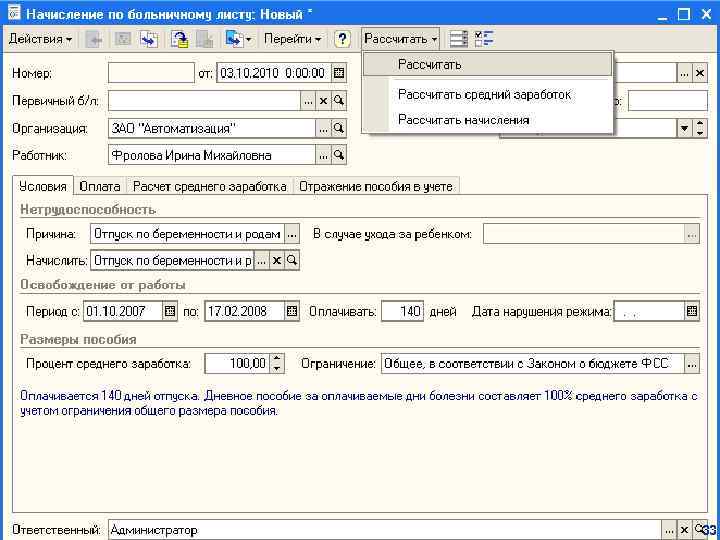Open help with the question mark icon

(x=342, y=39)
